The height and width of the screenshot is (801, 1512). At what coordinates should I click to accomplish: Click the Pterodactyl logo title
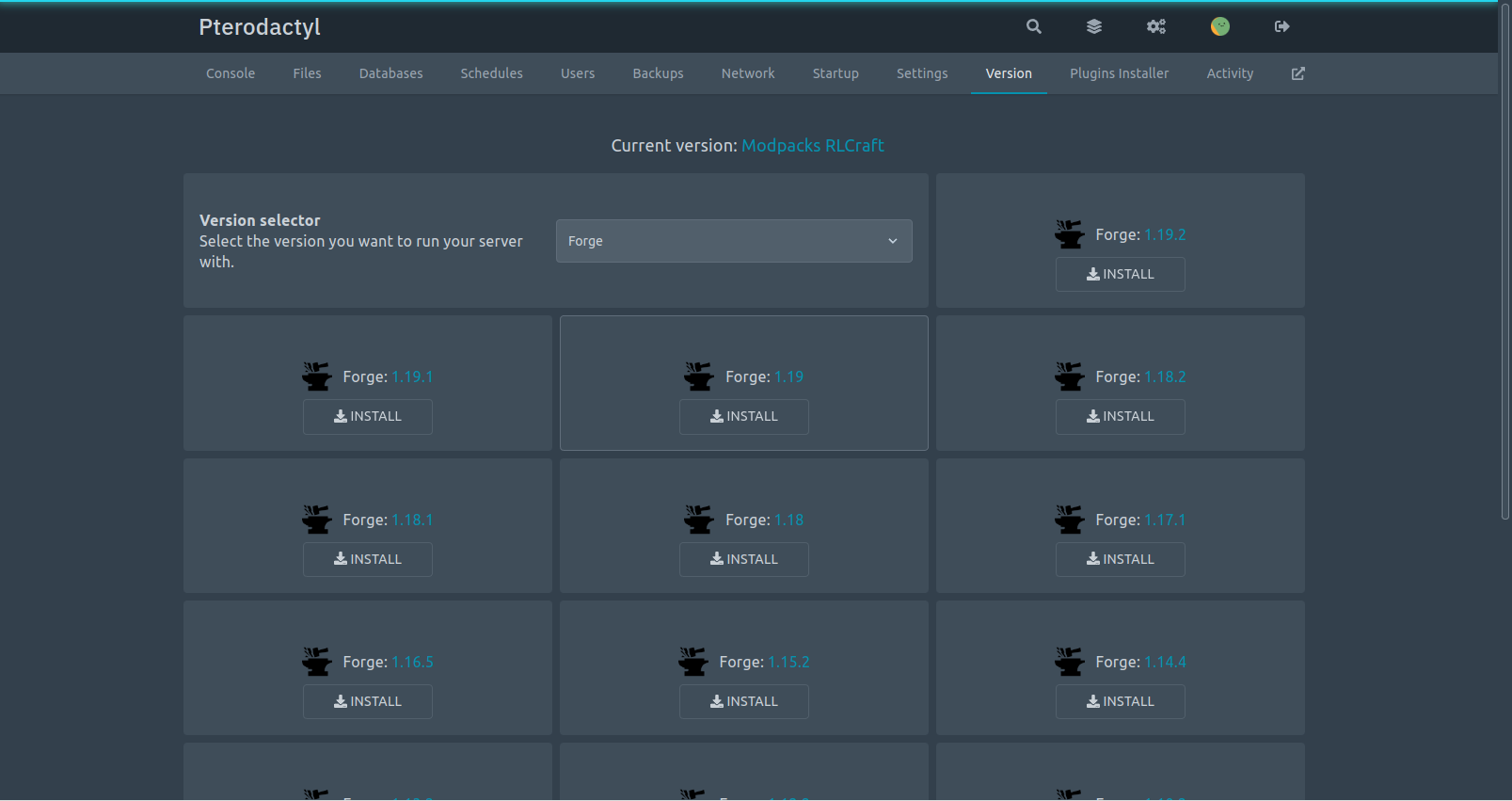(x=260, y=27)
